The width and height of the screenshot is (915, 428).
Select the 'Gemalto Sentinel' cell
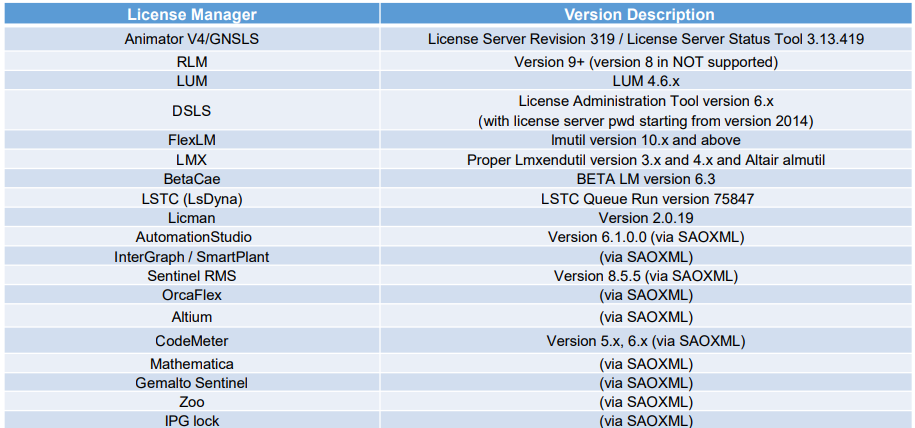click(x=192, y=383)
